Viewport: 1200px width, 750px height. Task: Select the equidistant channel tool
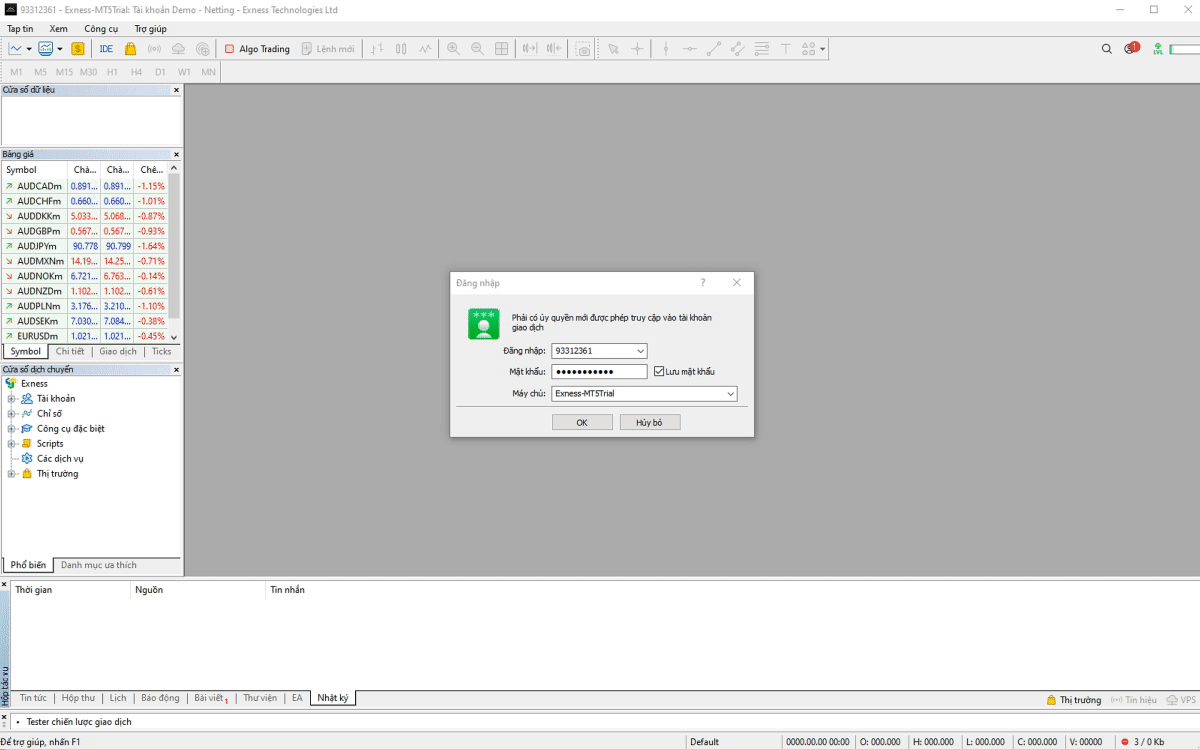click(x=737, y=48)
